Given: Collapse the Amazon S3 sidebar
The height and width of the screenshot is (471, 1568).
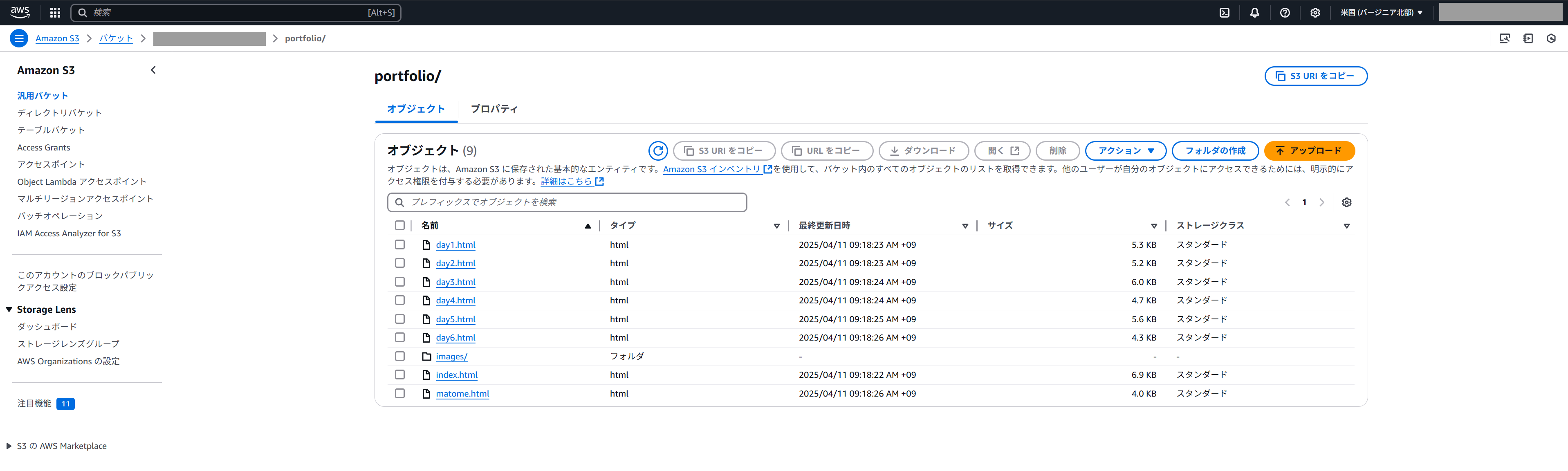Looking at the screenshot, I should 153,70.
